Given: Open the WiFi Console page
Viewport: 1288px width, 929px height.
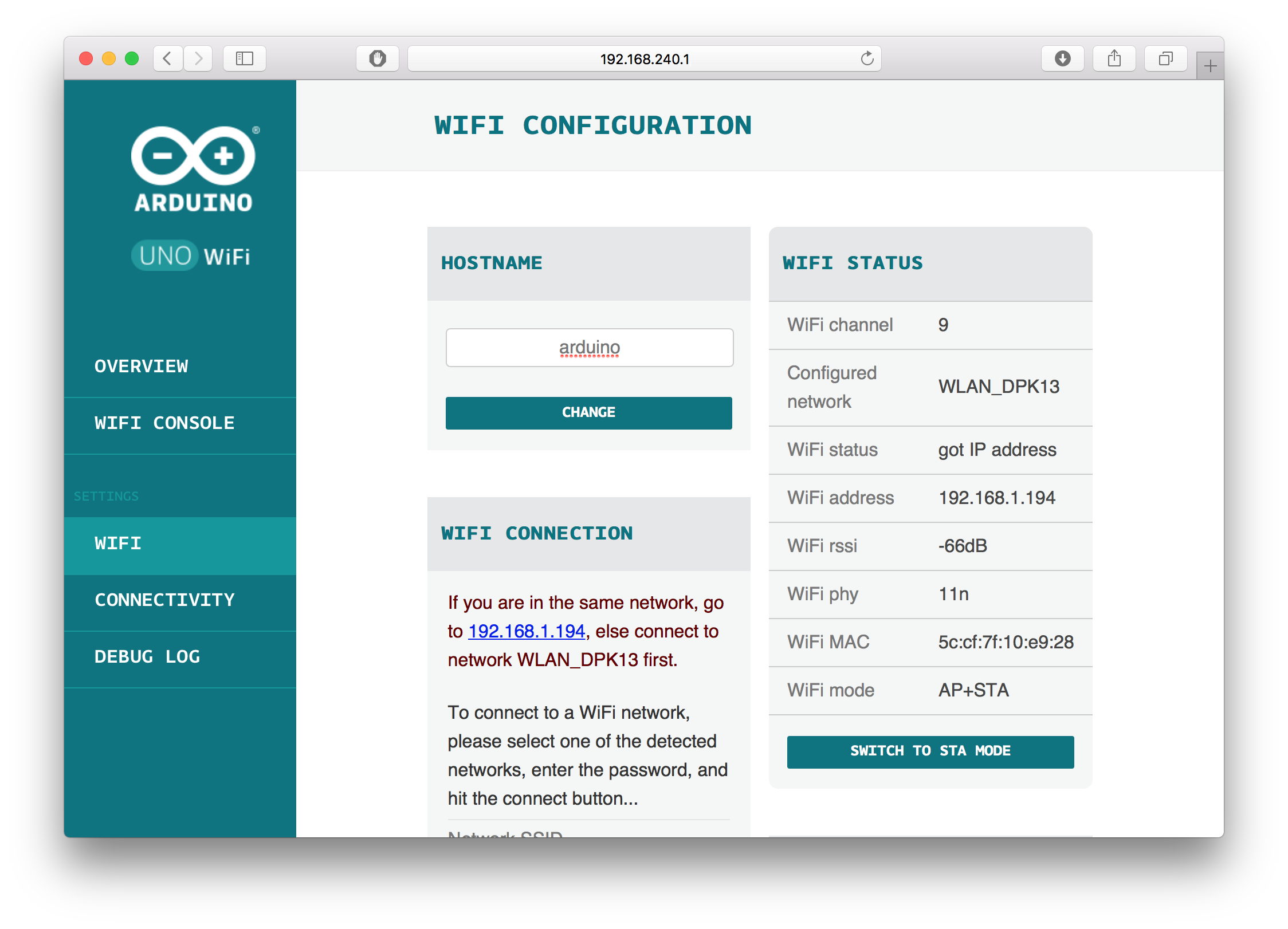Looking at the screenshot, I should [164, 423].
